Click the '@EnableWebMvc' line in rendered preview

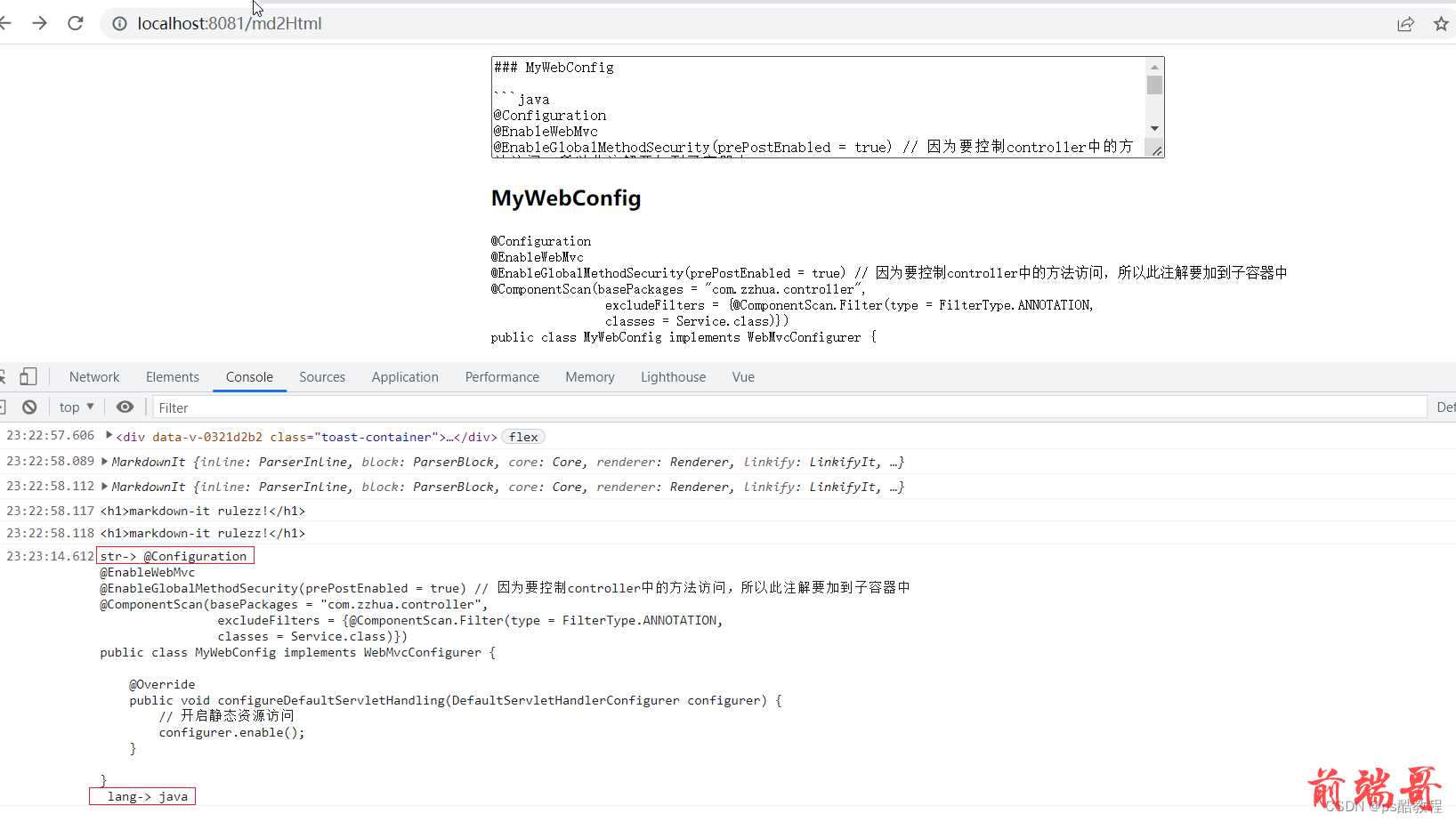coord(538,257)
